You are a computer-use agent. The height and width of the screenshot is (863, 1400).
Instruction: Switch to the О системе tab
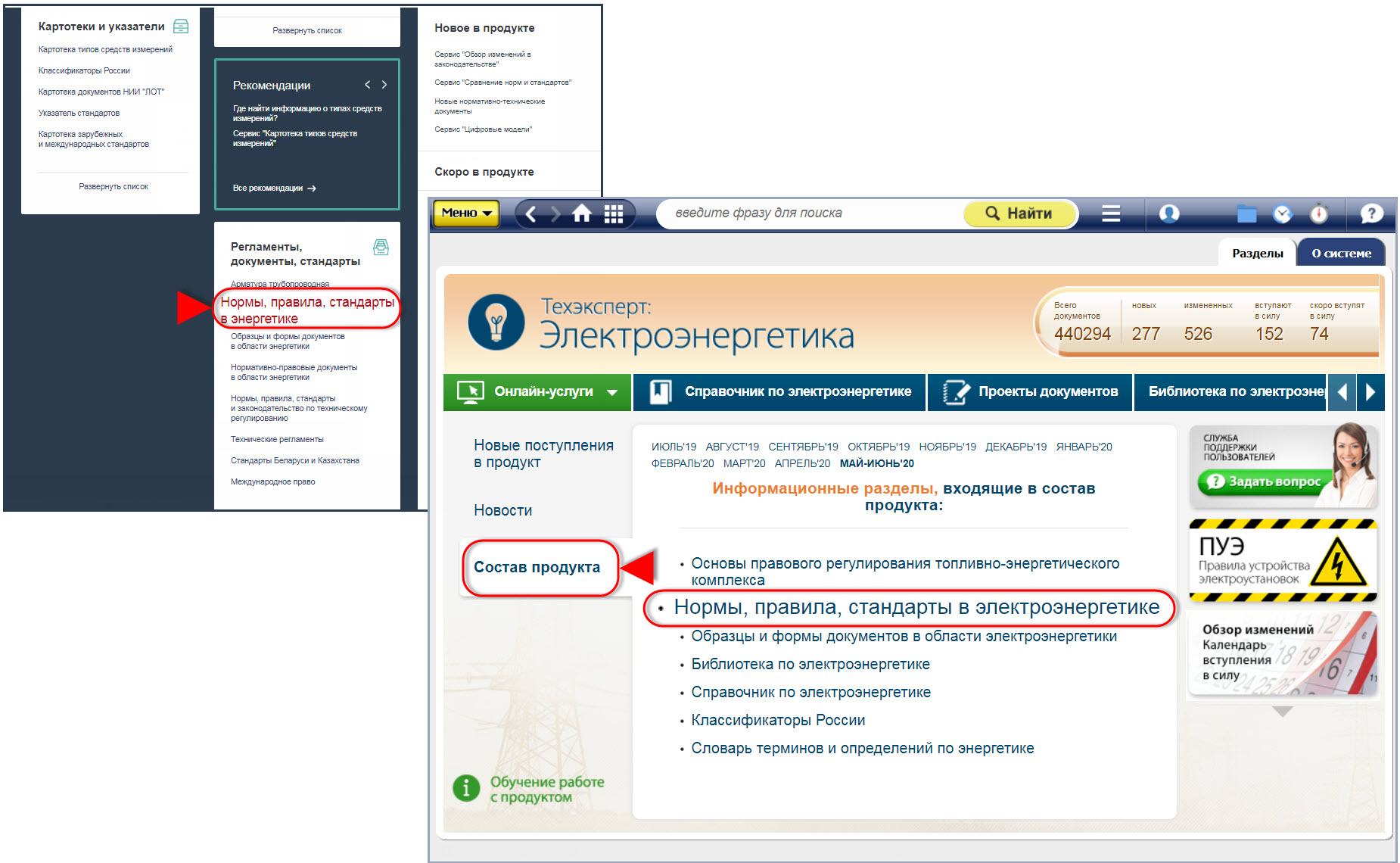pos(1341,254)
